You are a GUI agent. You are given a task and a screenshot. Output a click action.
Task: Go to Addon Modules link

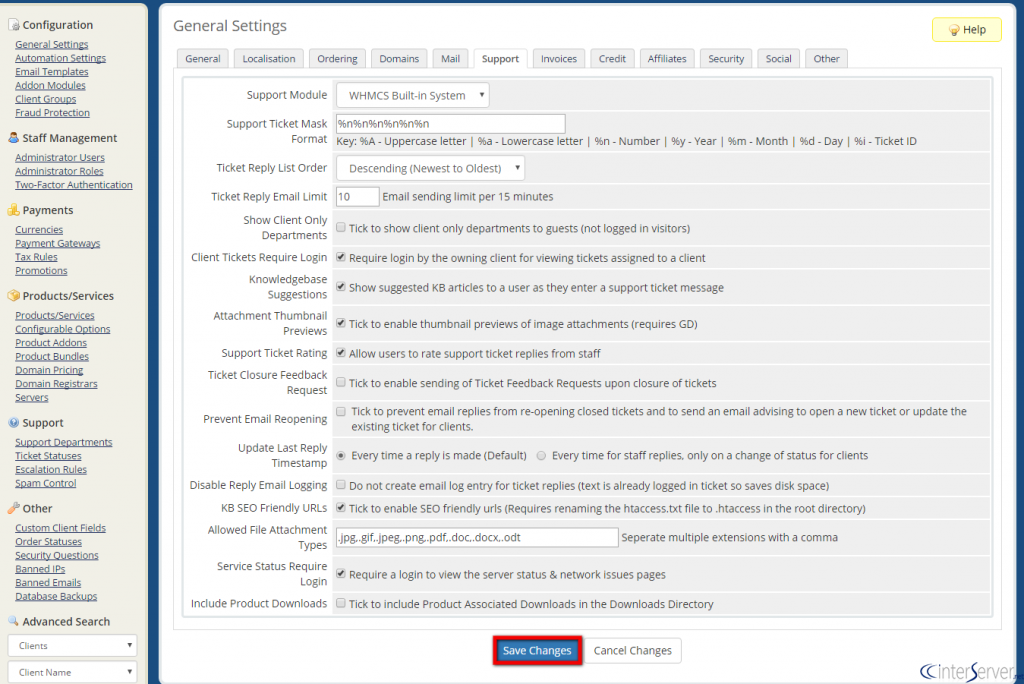click(50, 86)
